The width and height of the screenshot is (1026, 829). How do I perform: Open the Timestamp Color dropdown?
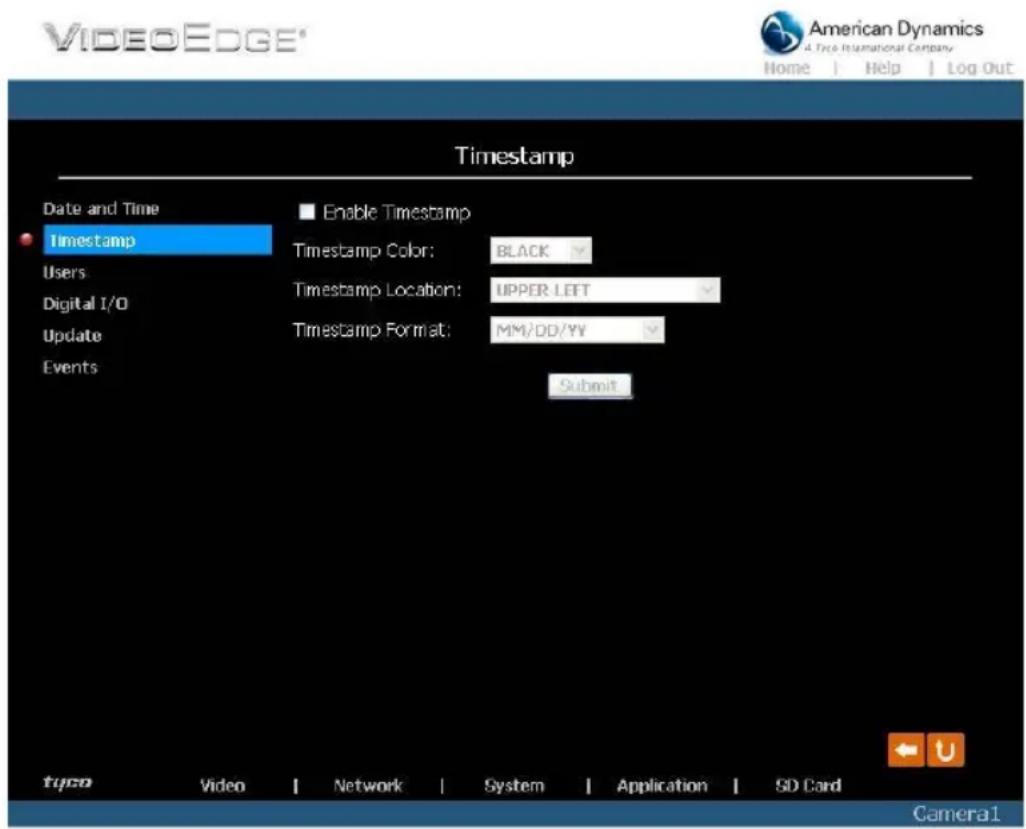pyautogui.click(x=540, y=251)
